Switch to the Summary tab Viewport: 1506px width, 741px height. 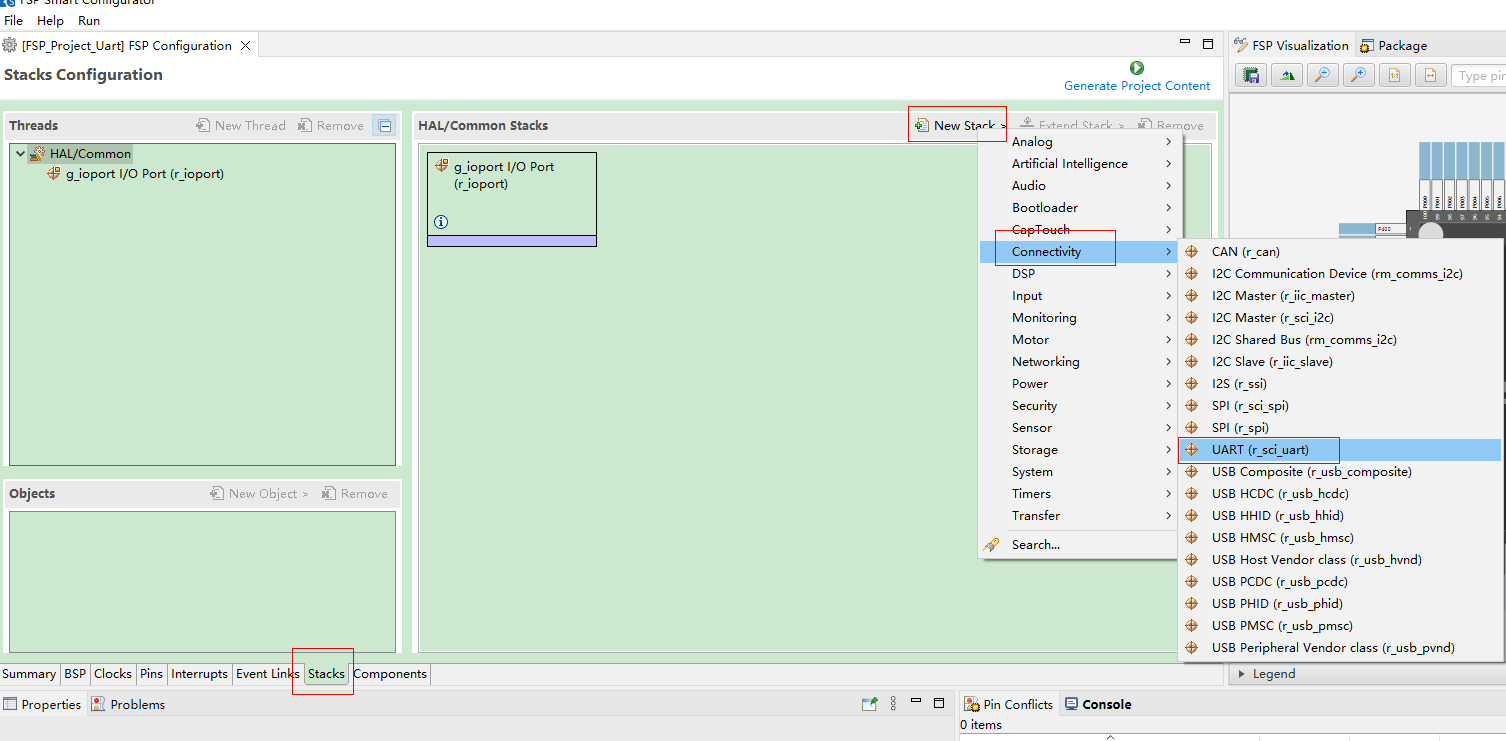[x=29, y=674]
